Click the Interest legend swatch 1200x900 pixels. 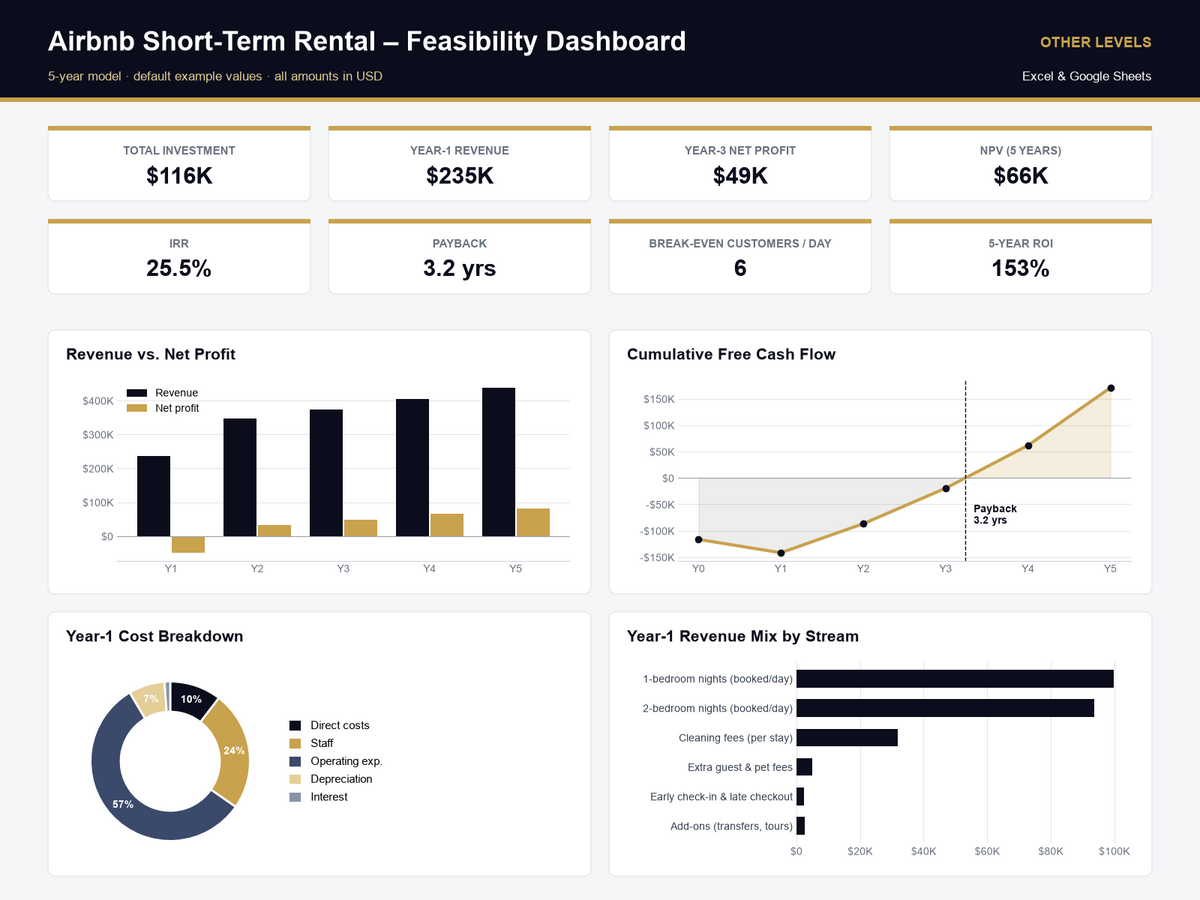pos(295,797)
